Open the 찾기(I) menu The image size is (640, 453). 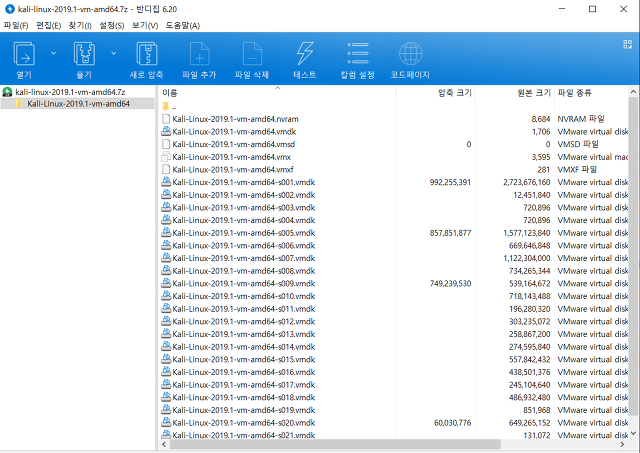click(x=80, y=26)
